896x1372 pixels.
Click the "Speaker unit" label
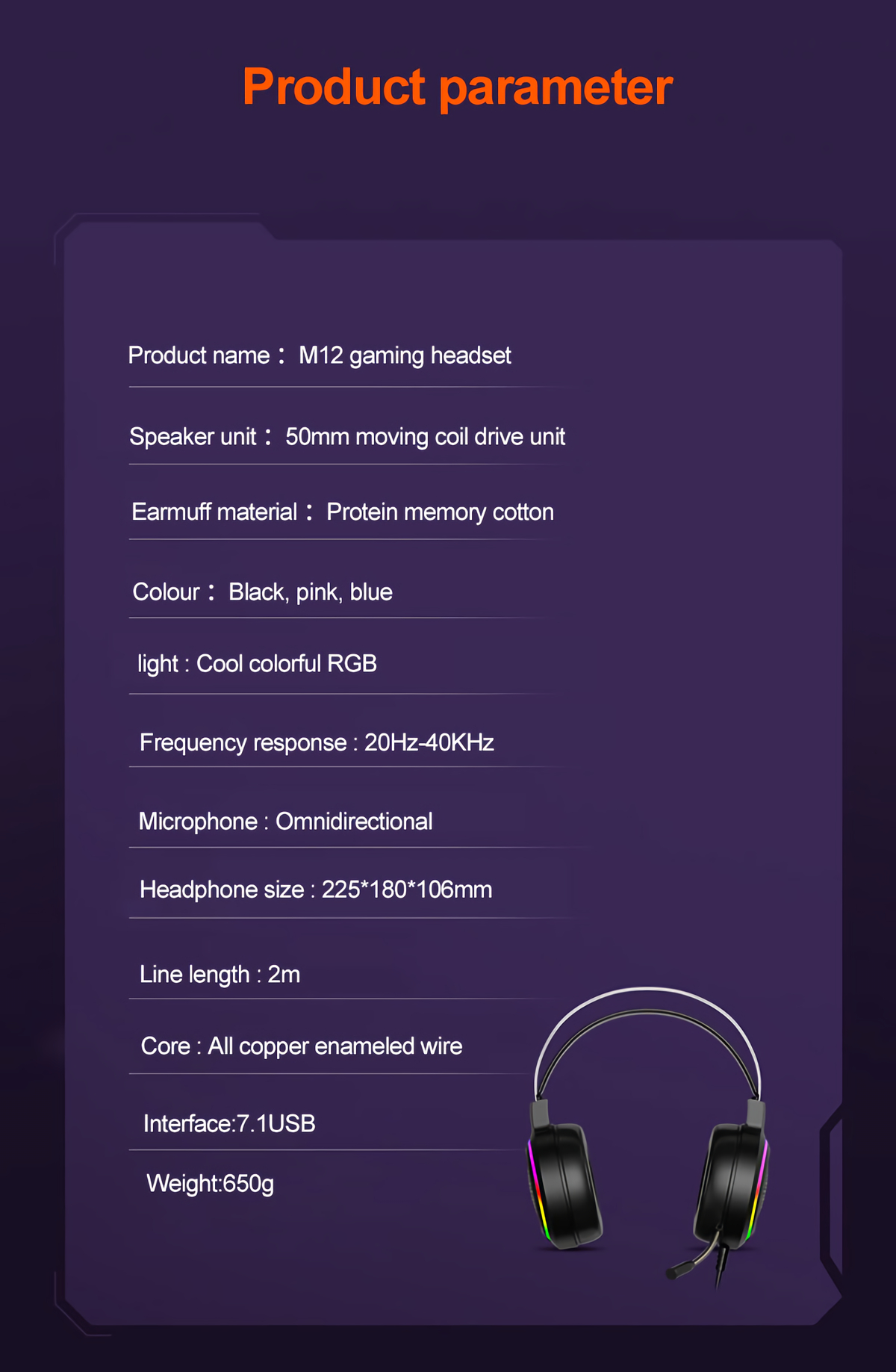click(193, 437)
